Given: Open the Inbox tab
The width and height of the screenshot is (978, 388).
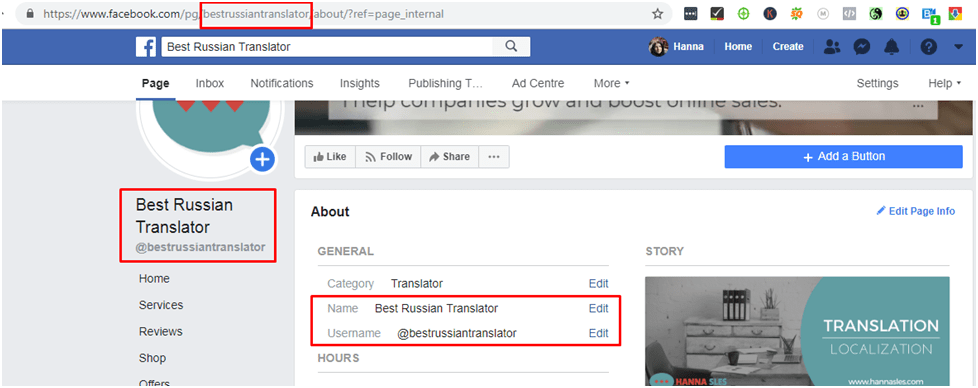Looking at the screenshot, I should click(x=210, y=84).
